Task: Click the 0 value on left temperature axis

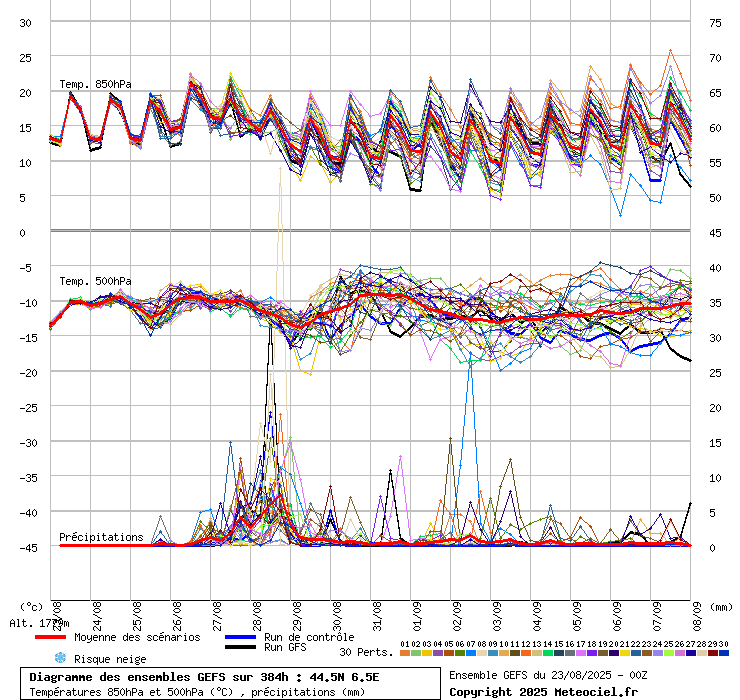Action: click(22, 233)
